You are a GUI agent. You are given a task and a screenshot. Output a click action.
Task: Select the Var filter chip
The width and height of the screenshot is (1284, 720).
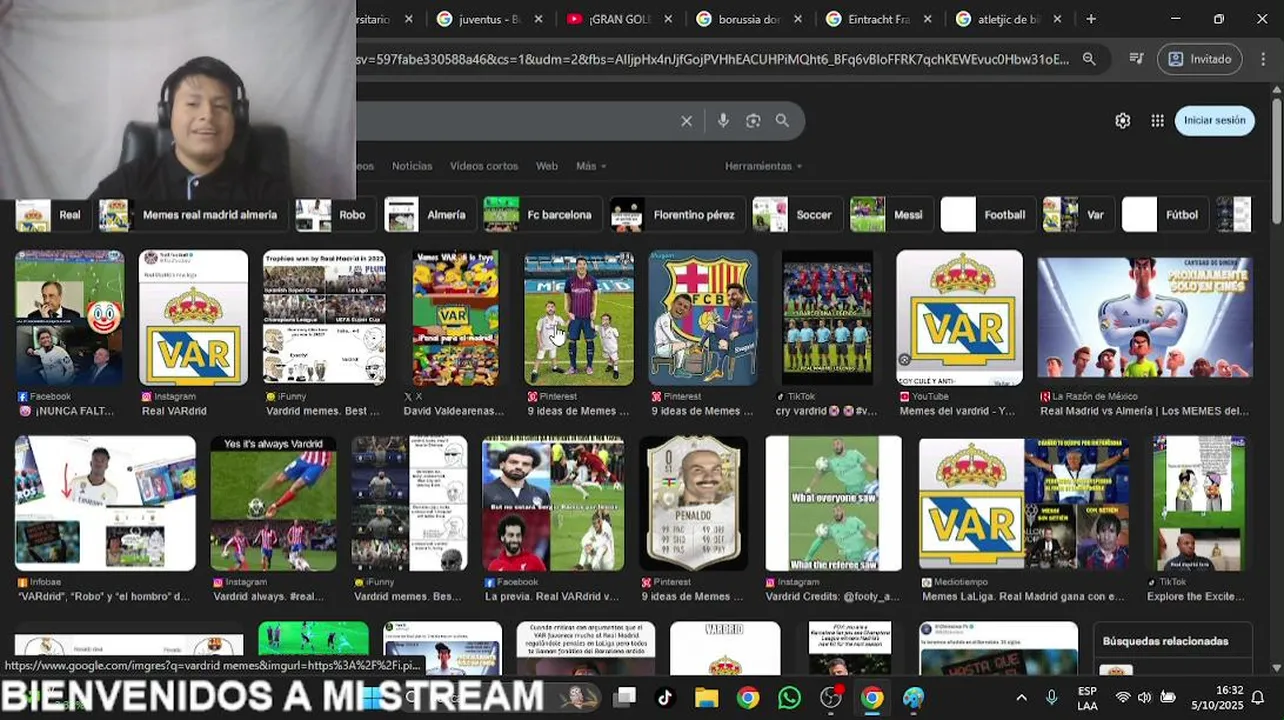click(x=1078, y=215)
